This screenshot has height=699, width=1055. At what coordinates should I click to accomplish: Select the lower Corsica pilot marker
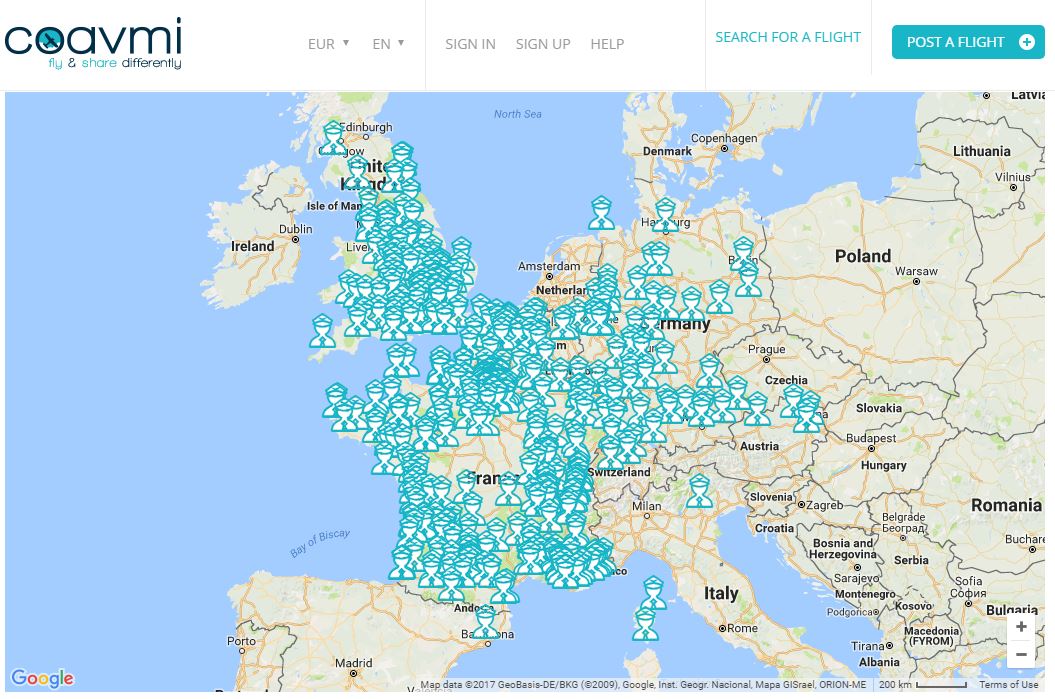tap(645, 624)
